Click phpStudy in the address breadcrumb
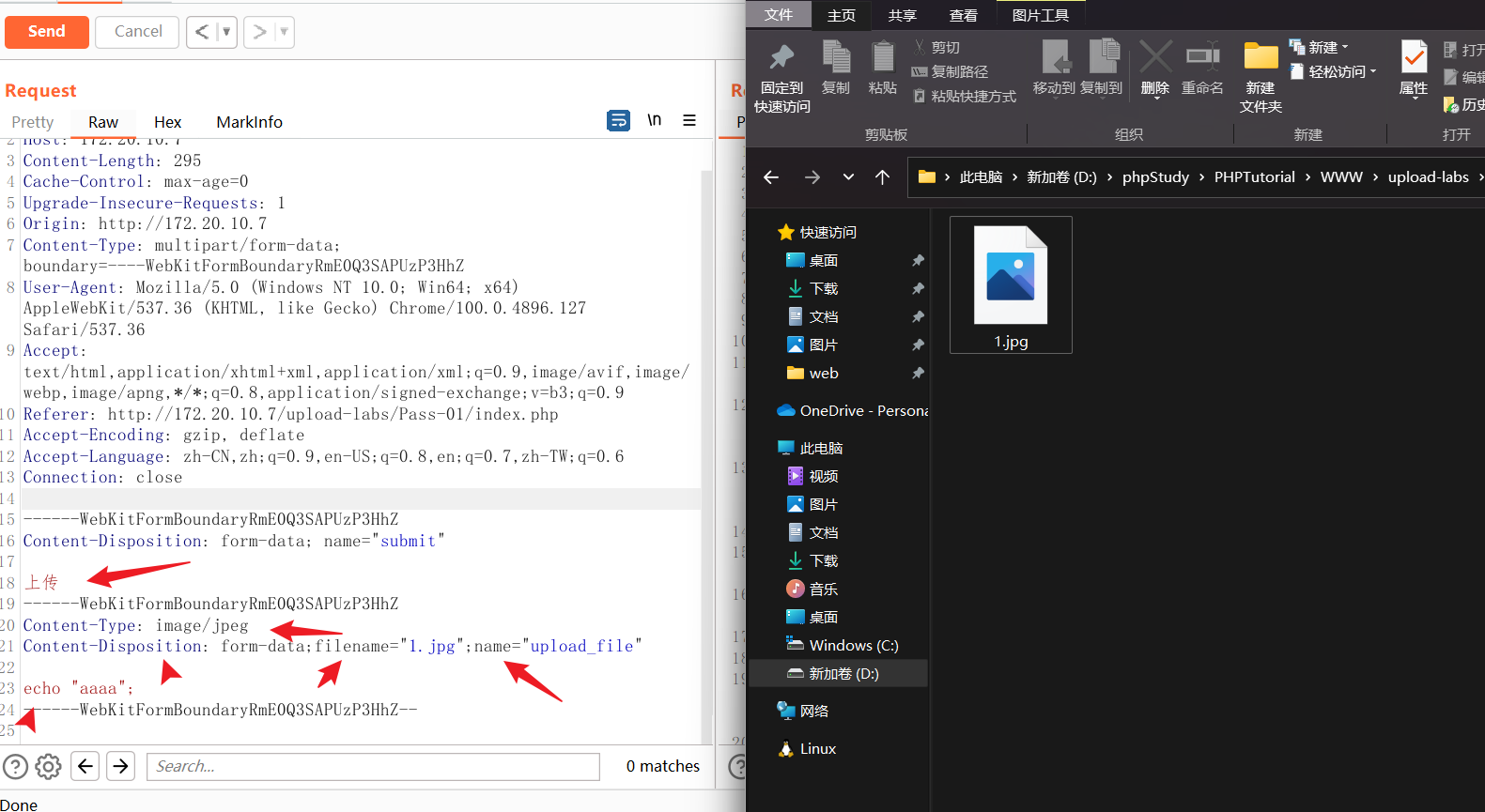Image resolution: width=1485 pixels, height=812 pixels. pos(1155,177)
